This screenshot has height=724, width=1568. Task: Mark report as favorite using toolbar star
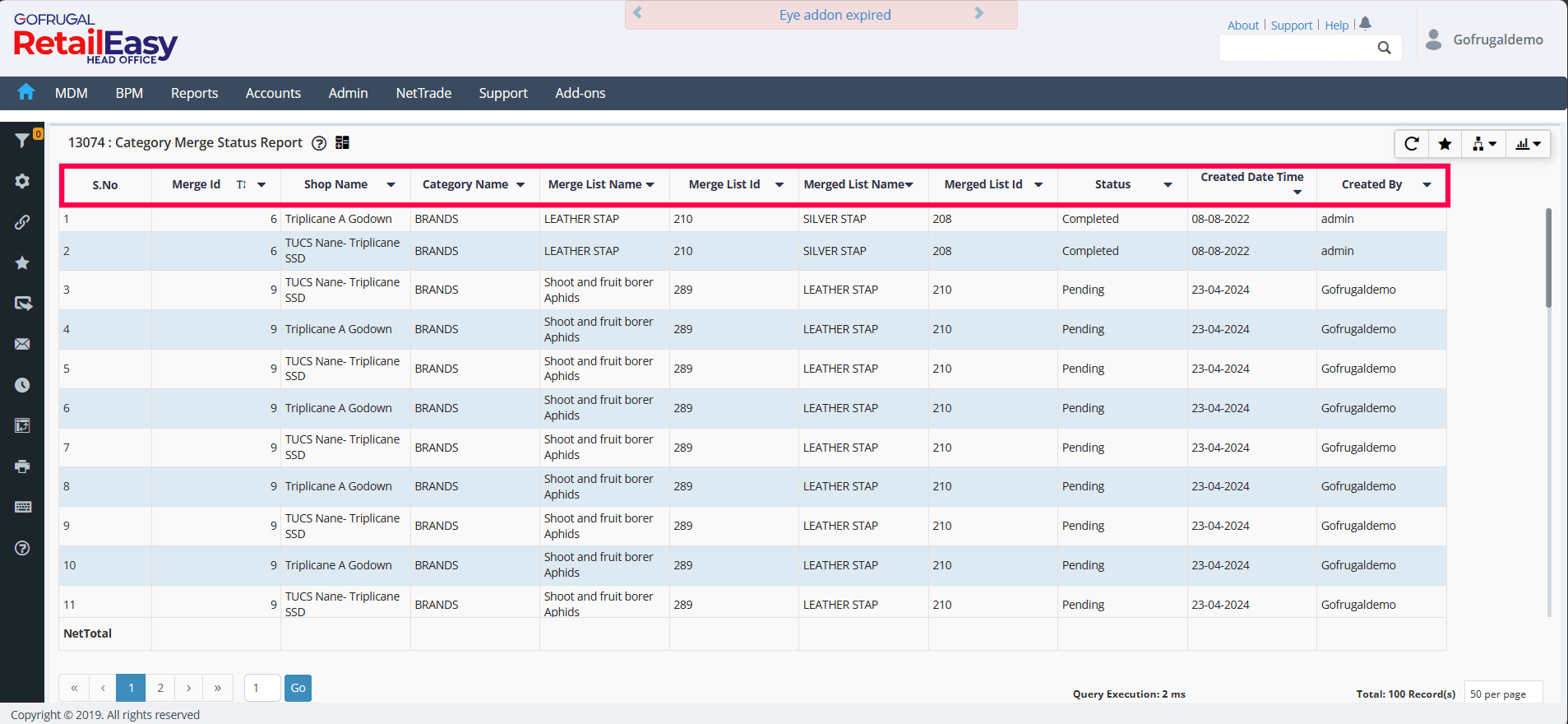(1445, 144)
